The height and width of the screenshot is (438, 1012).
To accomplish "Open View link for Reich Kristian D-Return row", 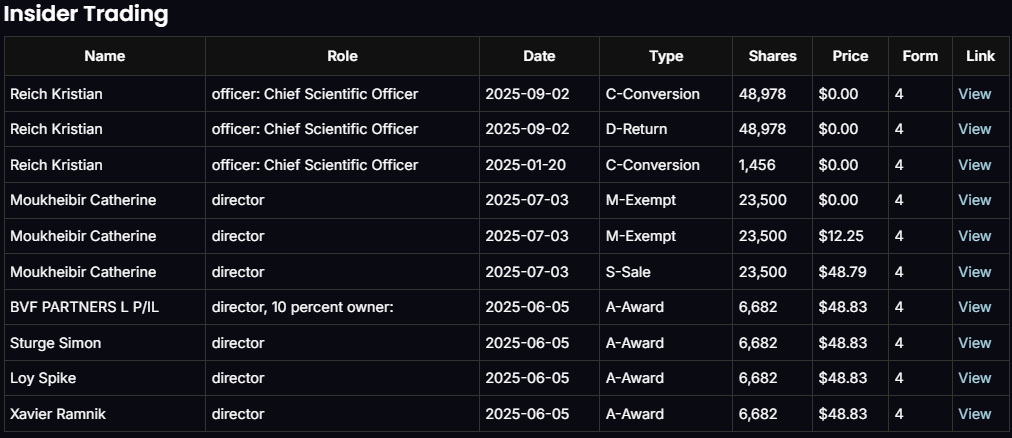I will (x=974, y=129).
